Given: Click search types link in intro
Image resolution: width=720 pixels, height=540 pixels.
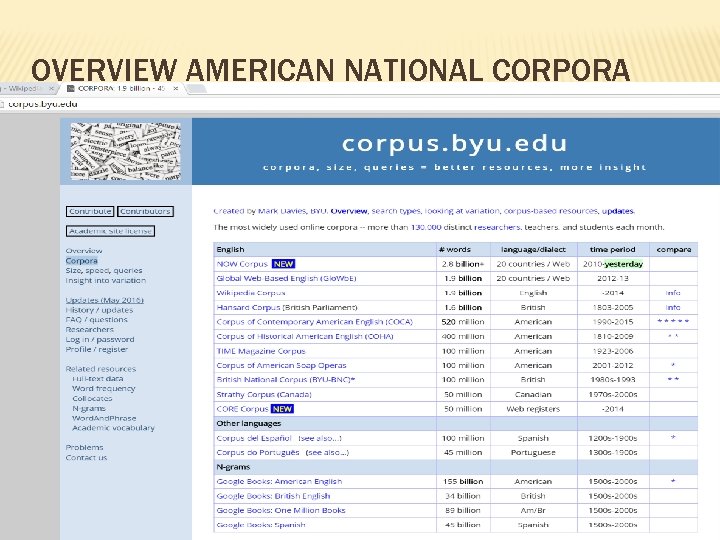Looking at the screenshot, I should tap(396, 211).
